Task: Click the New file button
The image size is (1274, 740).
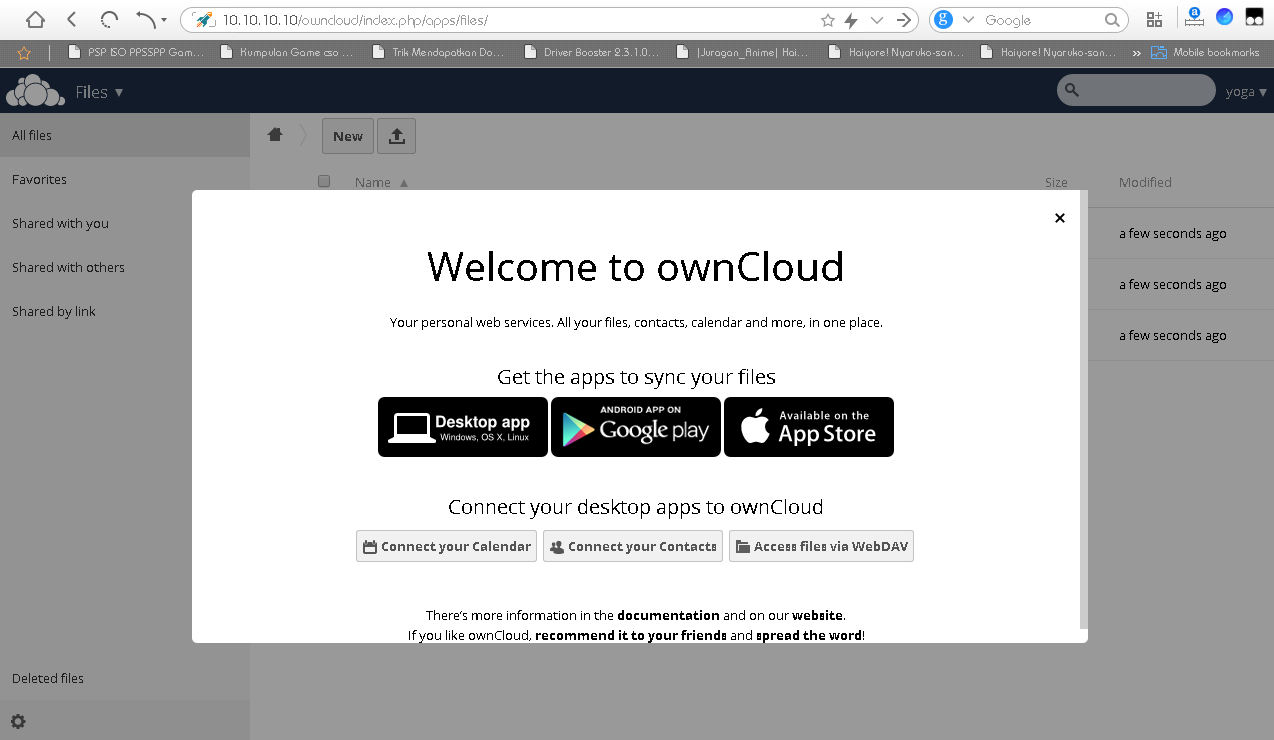Action: pyautogui.click(x=348, y=136)
